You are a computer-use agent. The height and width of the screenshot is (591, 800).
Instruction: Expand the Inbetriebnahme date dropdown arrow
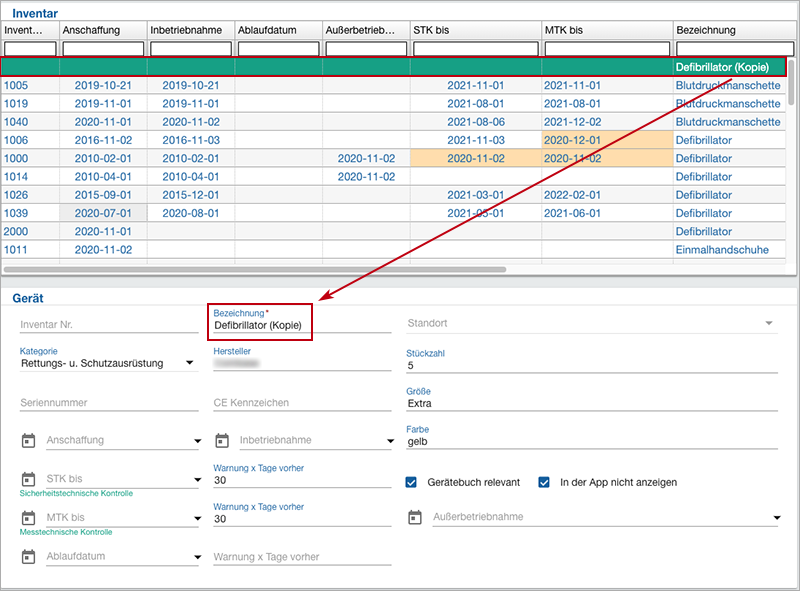coord(390,441)
